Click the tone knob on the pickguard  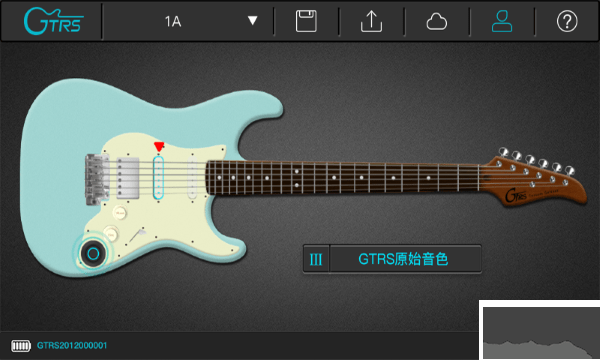point(111,233)
